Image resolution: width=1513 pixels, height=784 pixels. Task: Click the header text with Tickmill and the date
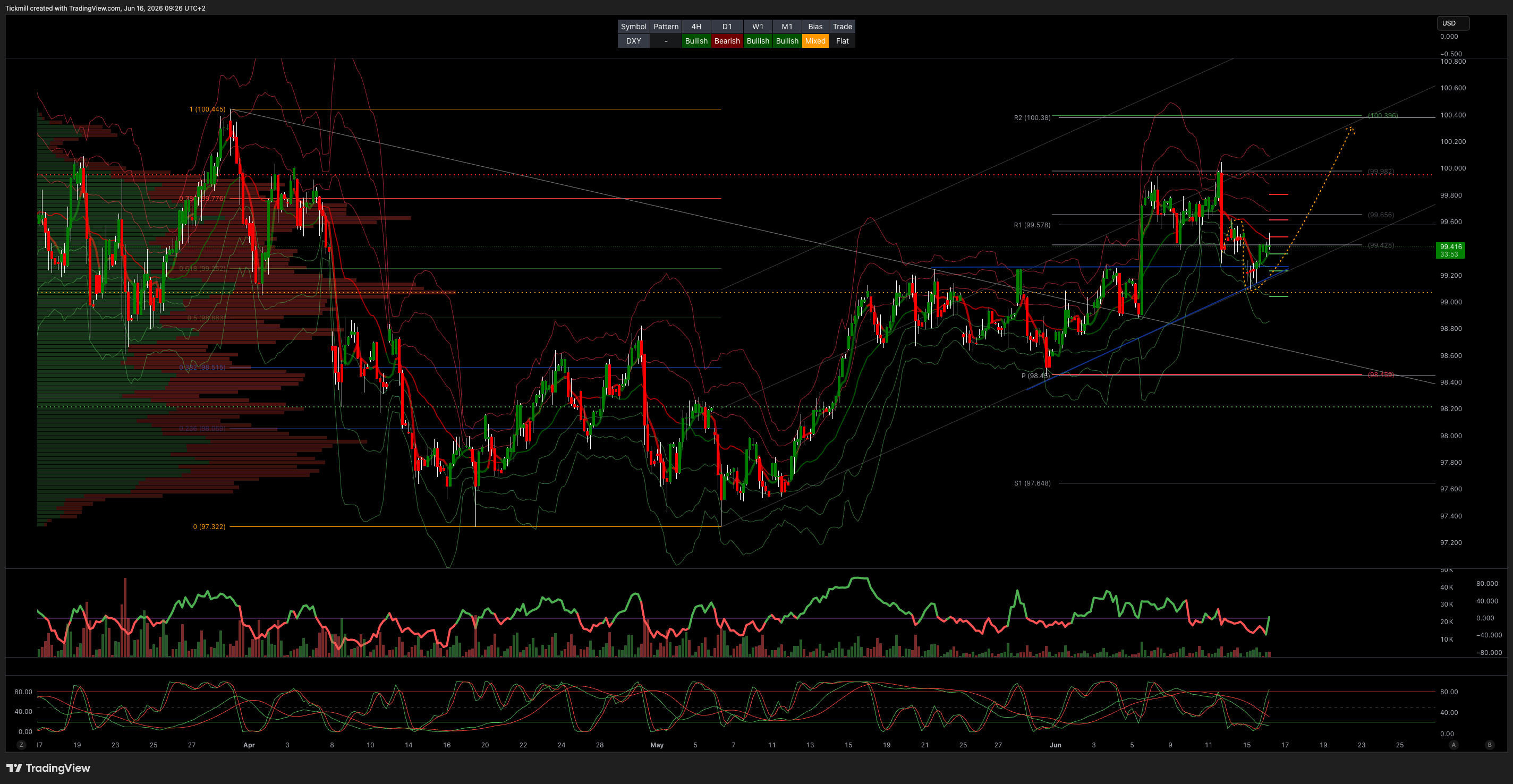click(106, 8)
